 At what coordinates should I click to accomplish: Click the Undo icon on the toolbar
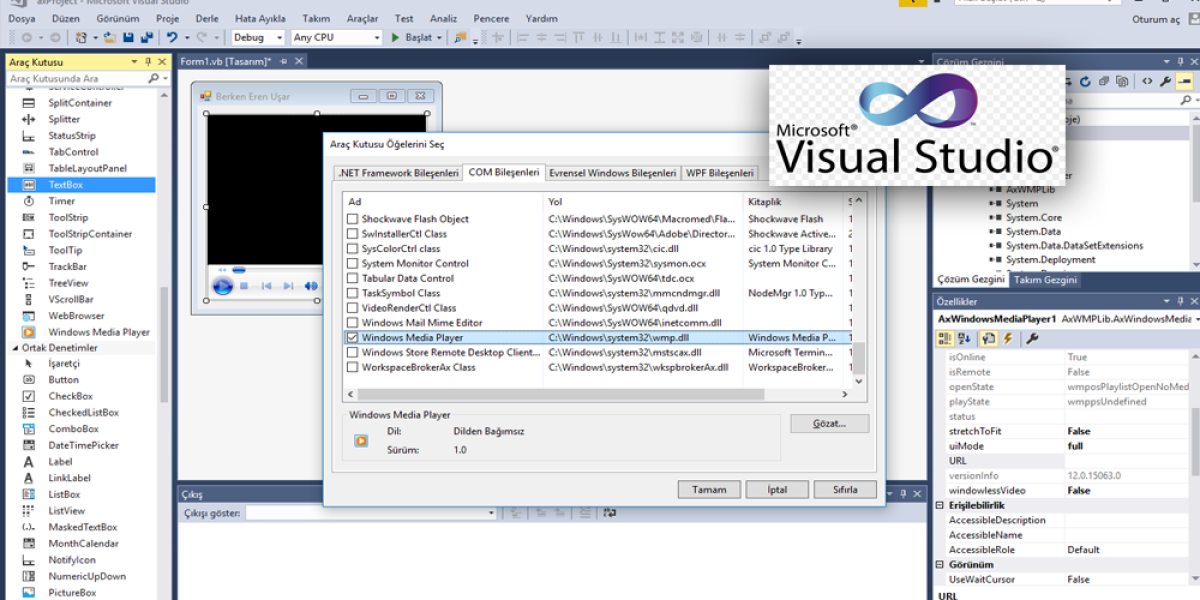point(173,36)
